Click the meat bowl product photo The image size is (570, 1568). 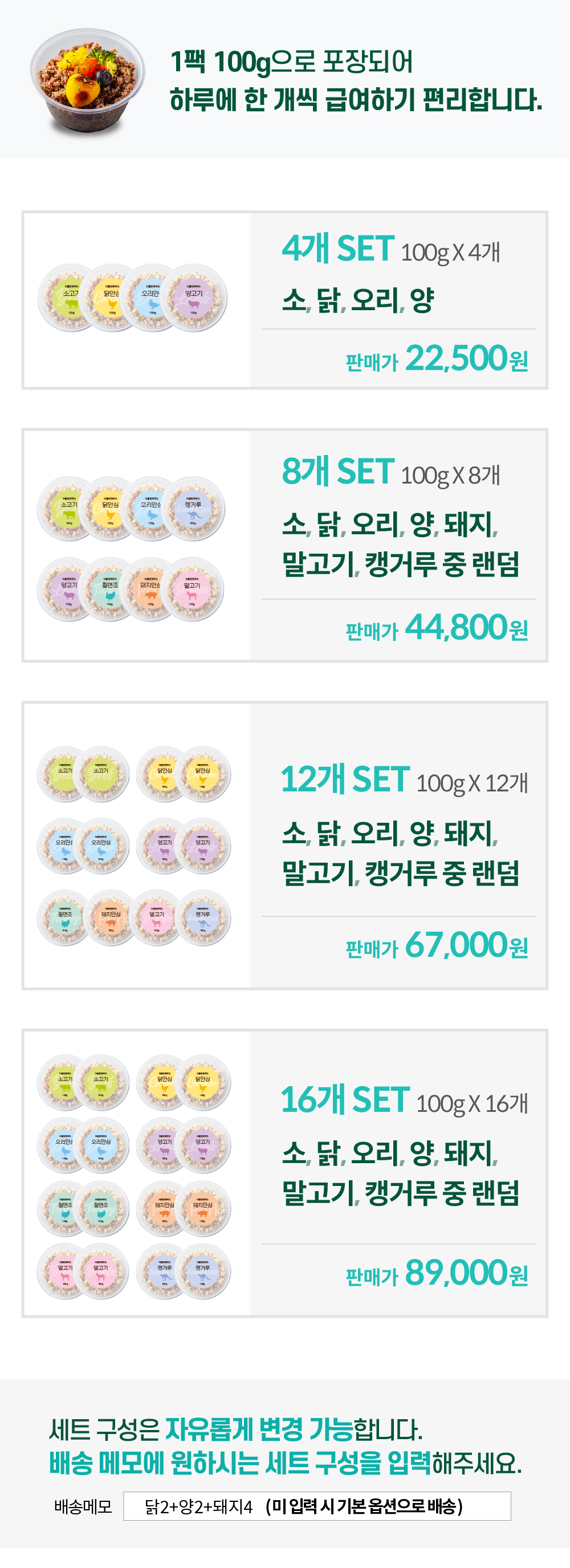coord(88,80)
